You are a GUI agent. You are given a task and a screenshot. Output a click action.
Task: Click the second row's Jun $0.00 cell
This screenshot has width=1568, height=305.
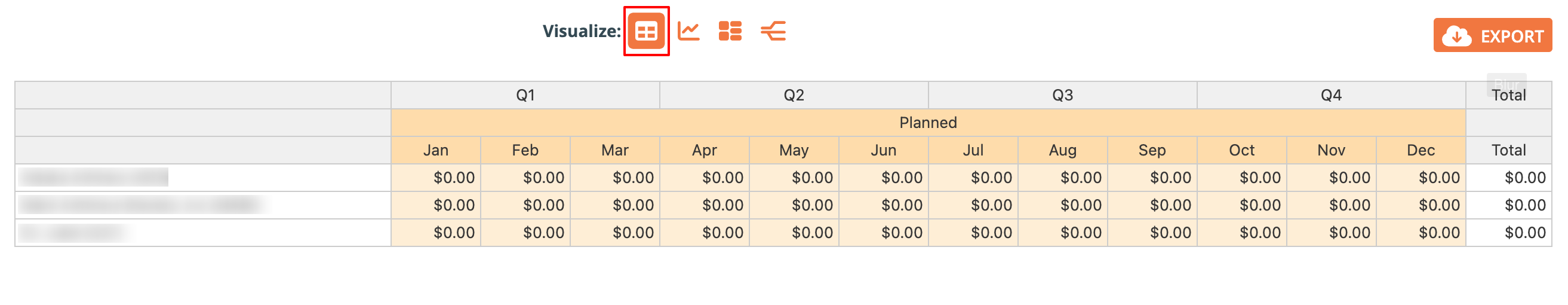883,205
